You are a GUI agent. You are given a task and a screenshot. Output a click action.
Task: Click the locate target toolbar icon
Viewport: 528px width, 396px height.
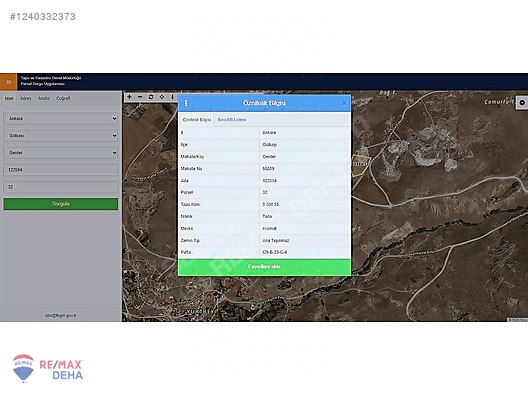[162, 97]
